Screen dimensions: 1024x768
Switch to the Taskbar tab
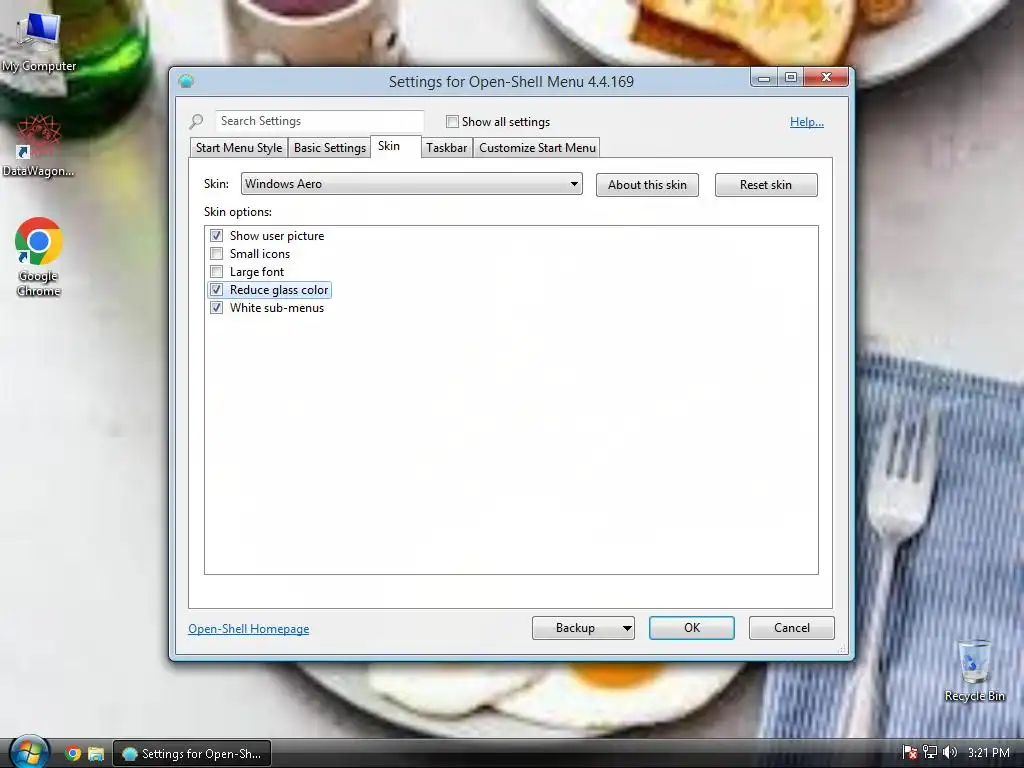coord(447,148)
